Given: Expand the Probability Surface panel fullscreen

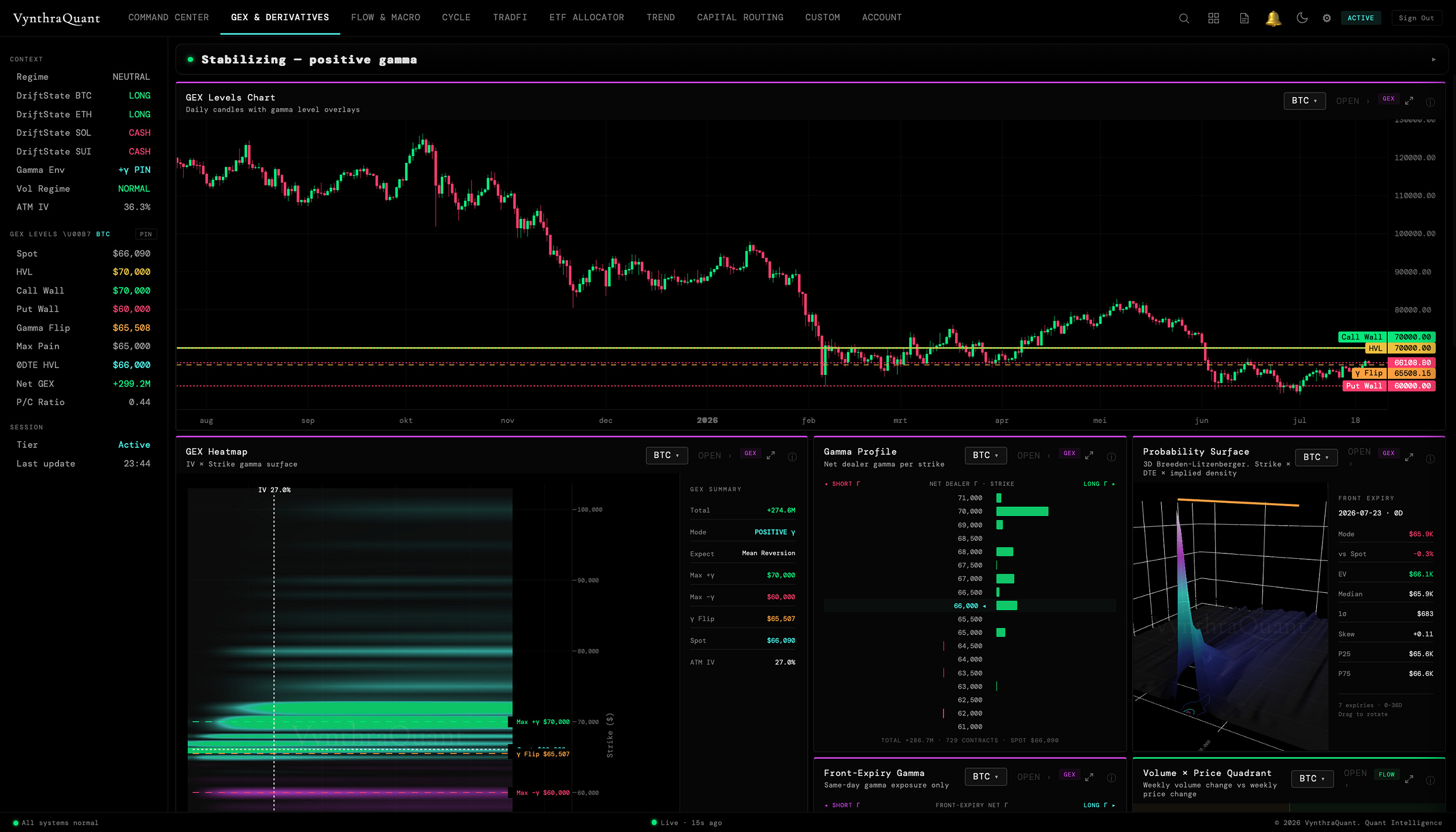Looking at the screenshot, I should (x=1409, y=456).
